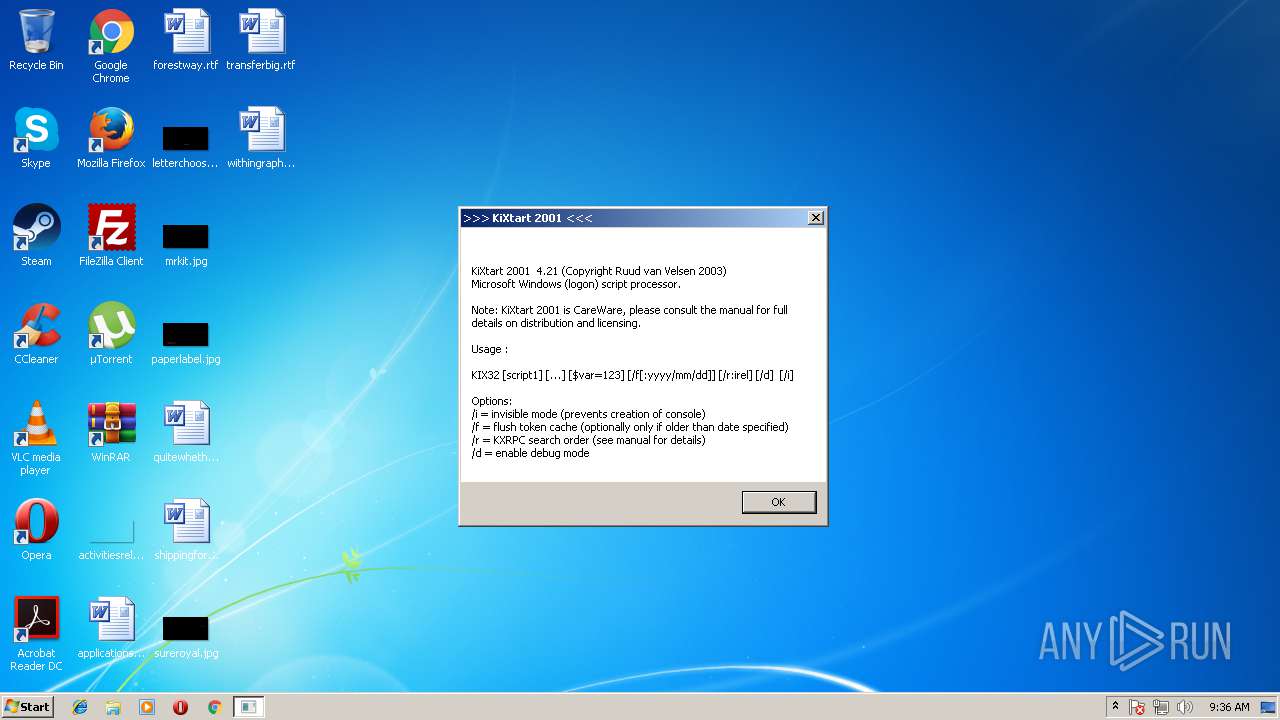This screenshot has height=720, width=1280.
Task: Select the Steam desktop shortcut
Action: (36, 236)
